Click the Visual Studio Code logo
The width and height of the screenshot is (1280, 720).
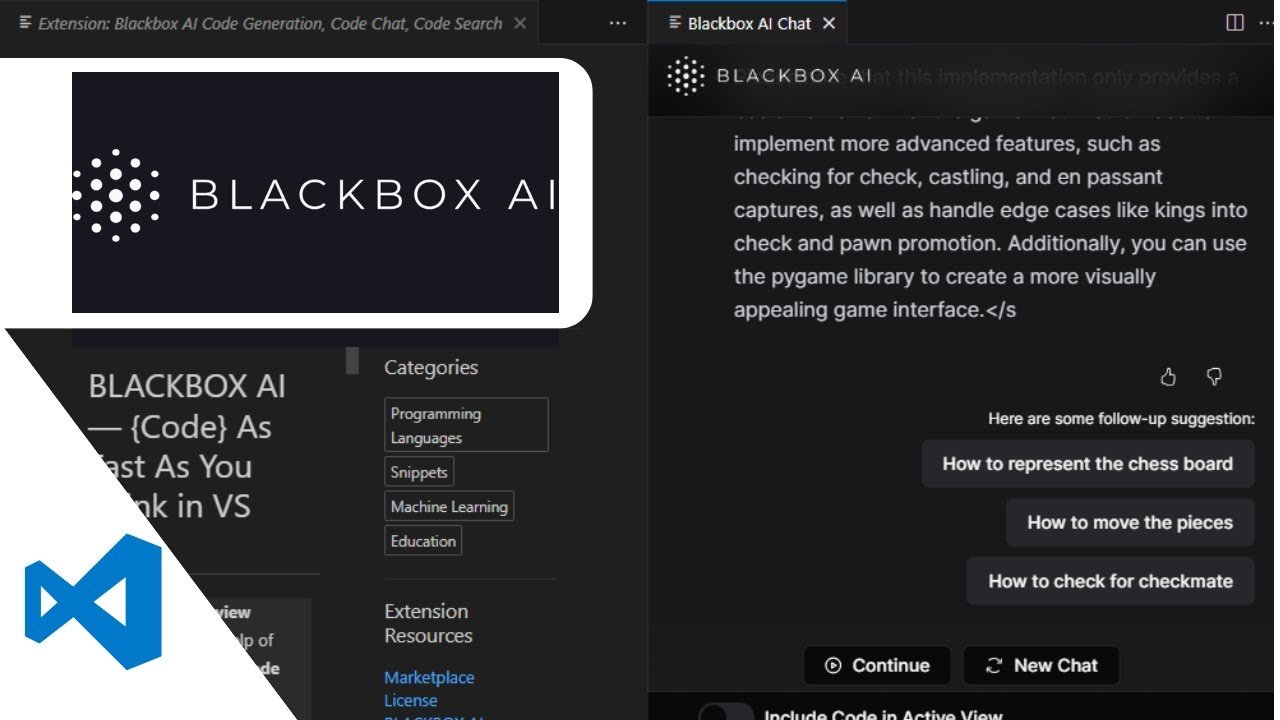pos(93,602)
